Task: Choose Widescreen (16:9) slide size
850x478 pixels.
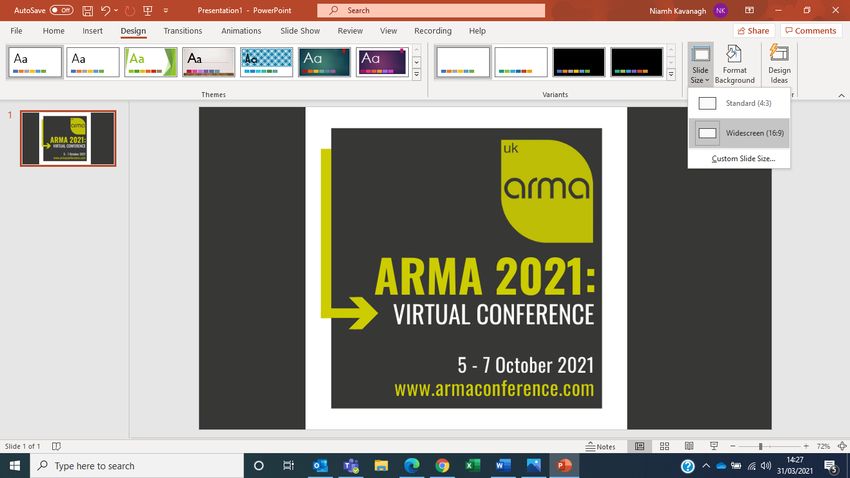Action: pyautogui.click(x=739, y=133)
